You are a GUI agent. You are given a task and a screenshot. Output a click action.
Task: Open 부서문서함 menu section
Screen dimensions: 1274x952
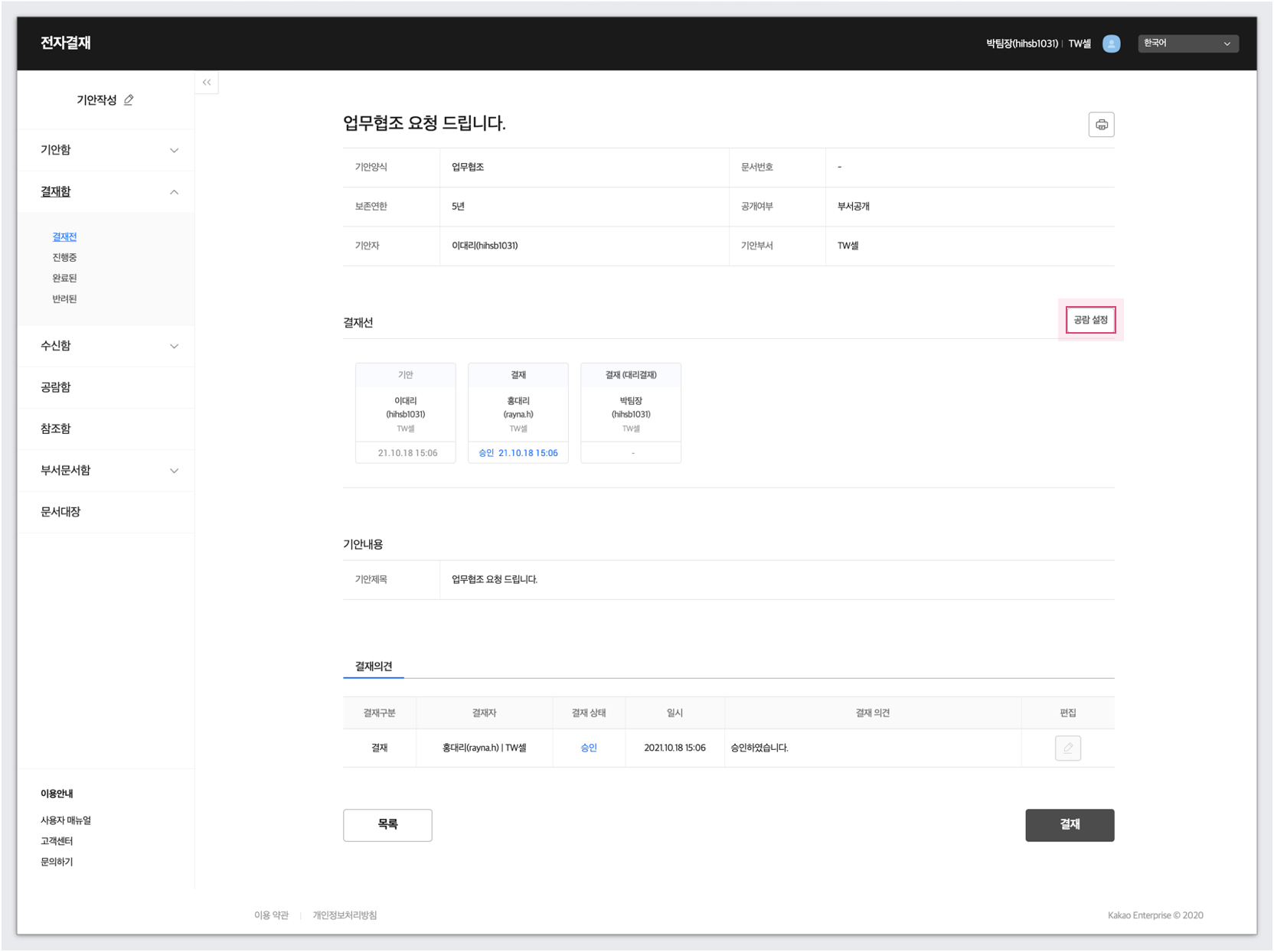[x=106, y=471]
